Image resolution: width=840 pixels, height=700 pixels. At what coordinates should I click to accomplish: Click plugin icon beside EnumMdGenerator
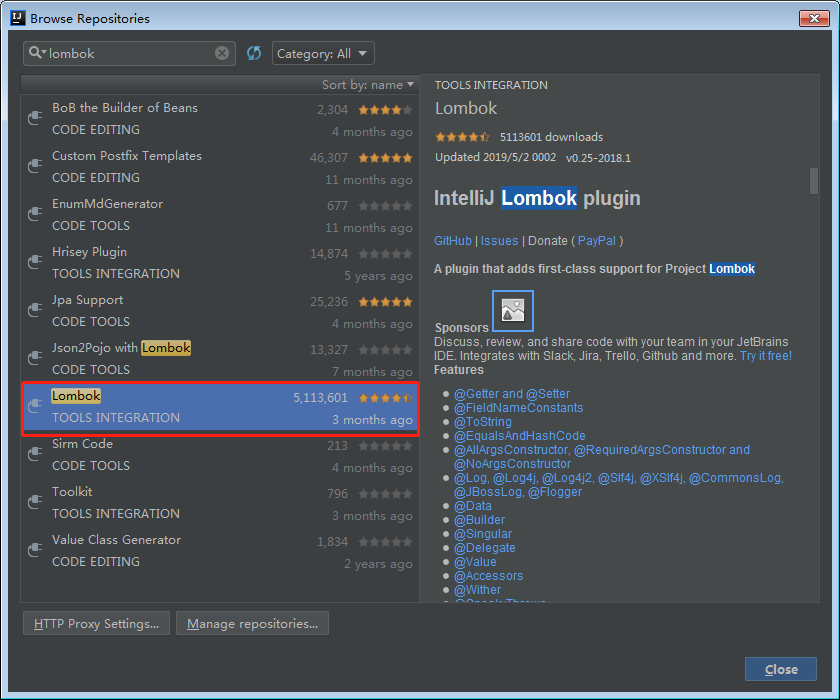(x=35, y=214)
